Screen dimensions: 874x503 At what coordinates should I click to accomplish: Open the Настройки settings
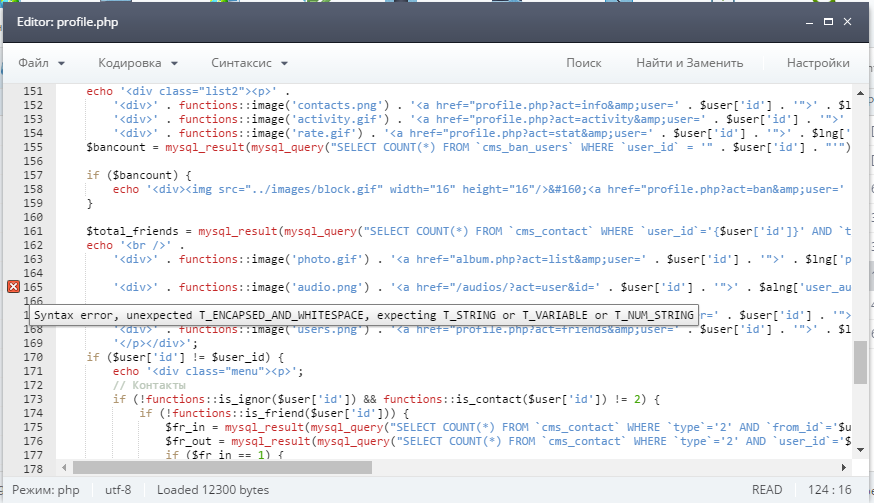coord(817,63)
